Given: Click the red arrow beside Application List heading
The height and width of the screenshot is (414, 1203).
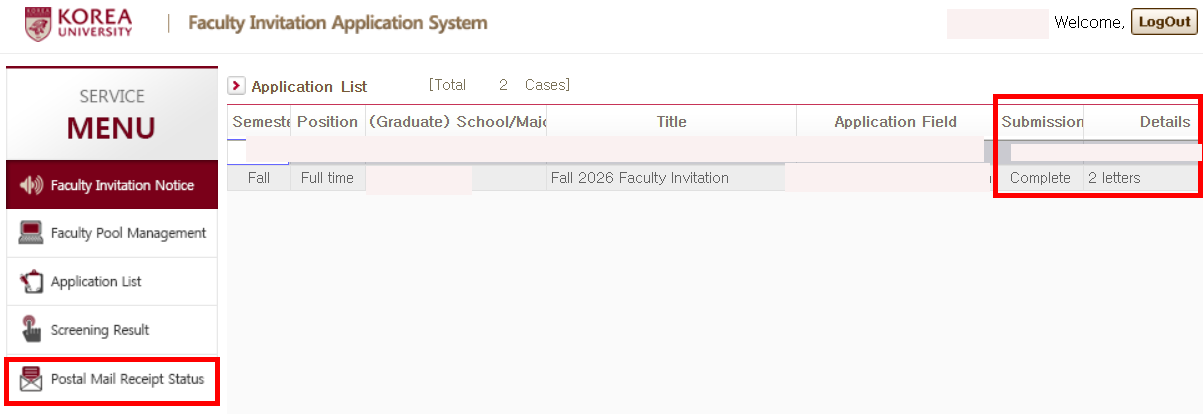Looking at the screenshot, I should [237, 86].
